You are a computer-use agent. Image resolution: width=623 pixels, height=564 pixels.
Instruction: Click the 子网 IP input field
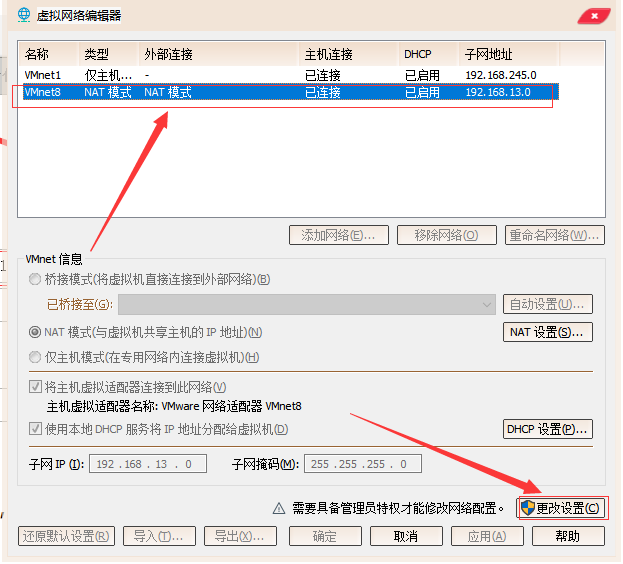coord(148,464)
